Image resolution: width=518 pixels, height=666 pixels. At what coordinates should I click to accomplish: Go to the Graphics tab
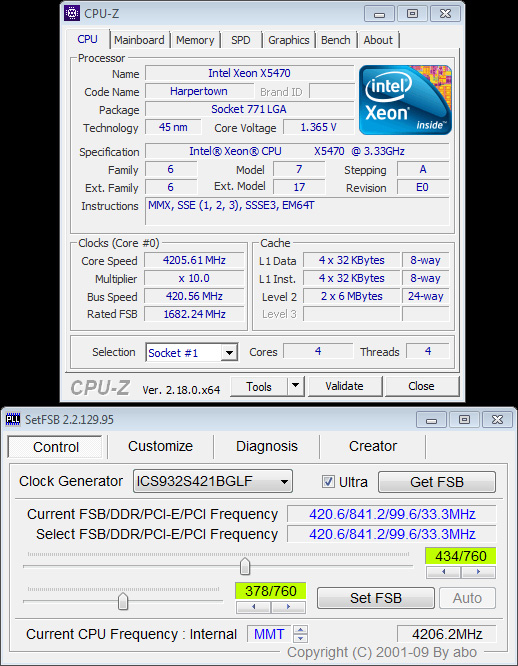[x=289, y=40]
